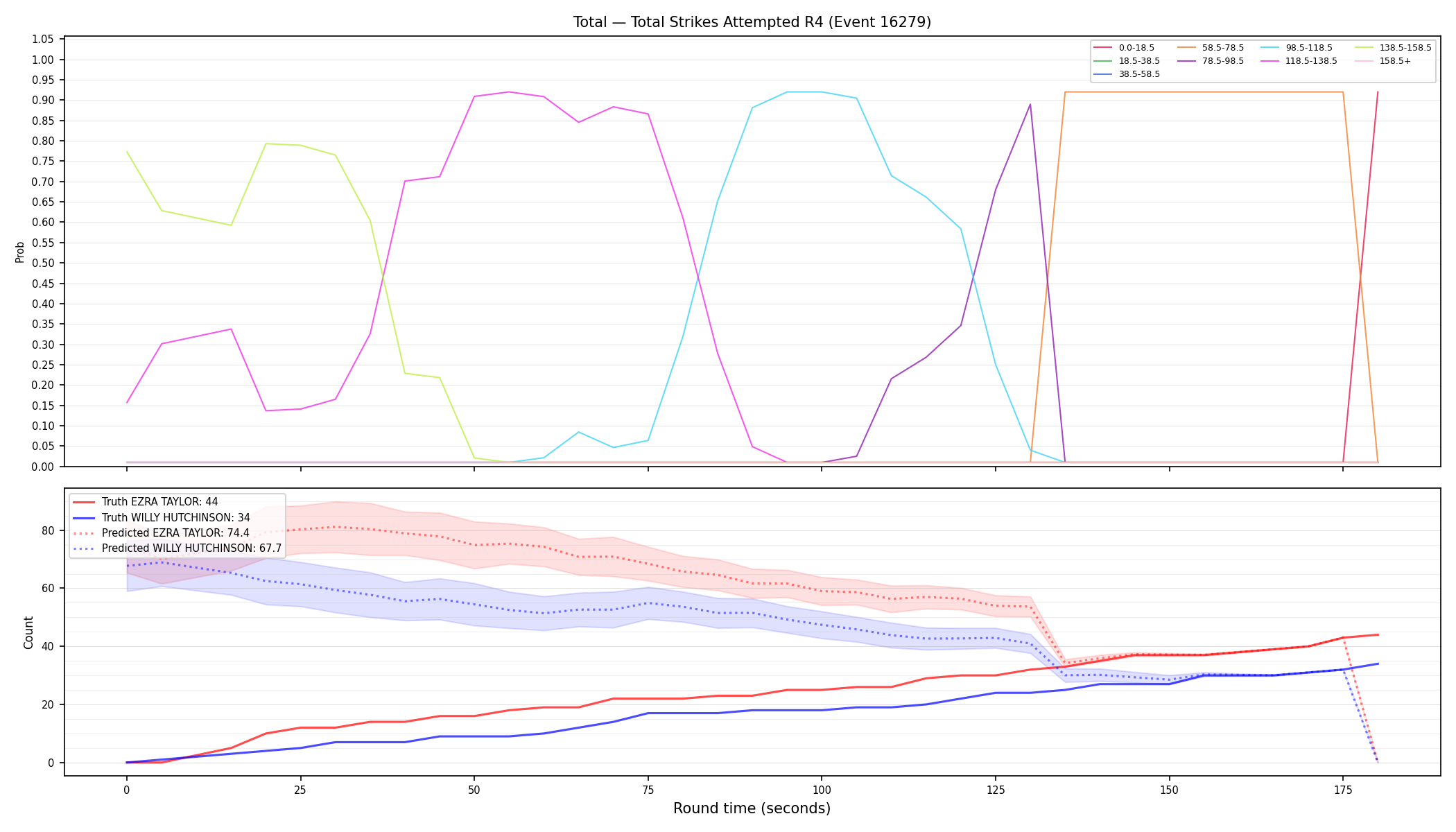Select the 158.5+ legend label
Screen dimensions: 1456x832
coord(1394,61)
